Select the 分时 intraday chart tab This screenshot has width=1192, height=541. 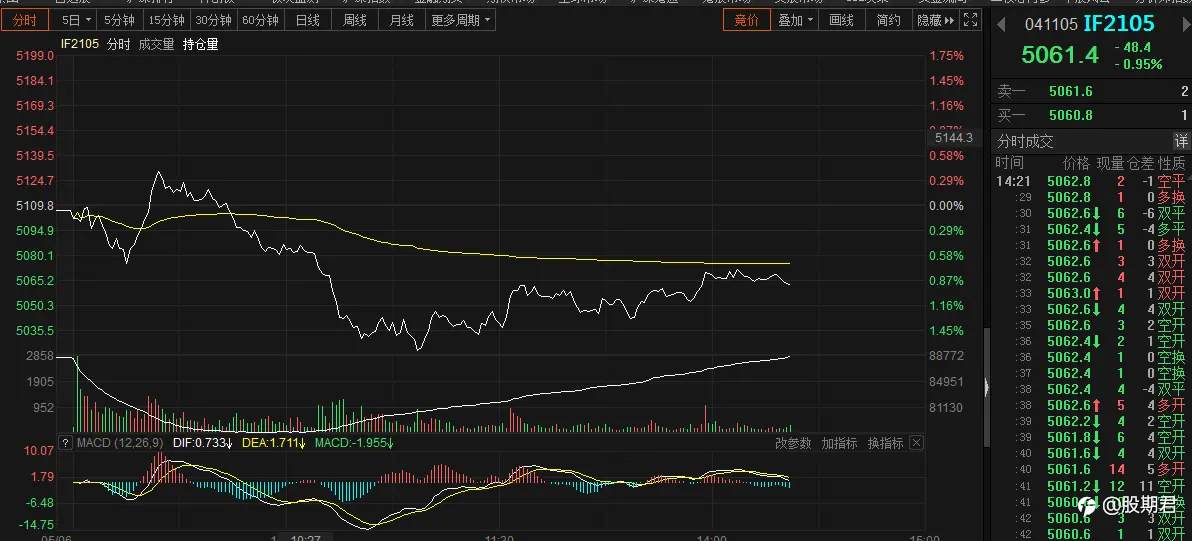click(24, 21)
